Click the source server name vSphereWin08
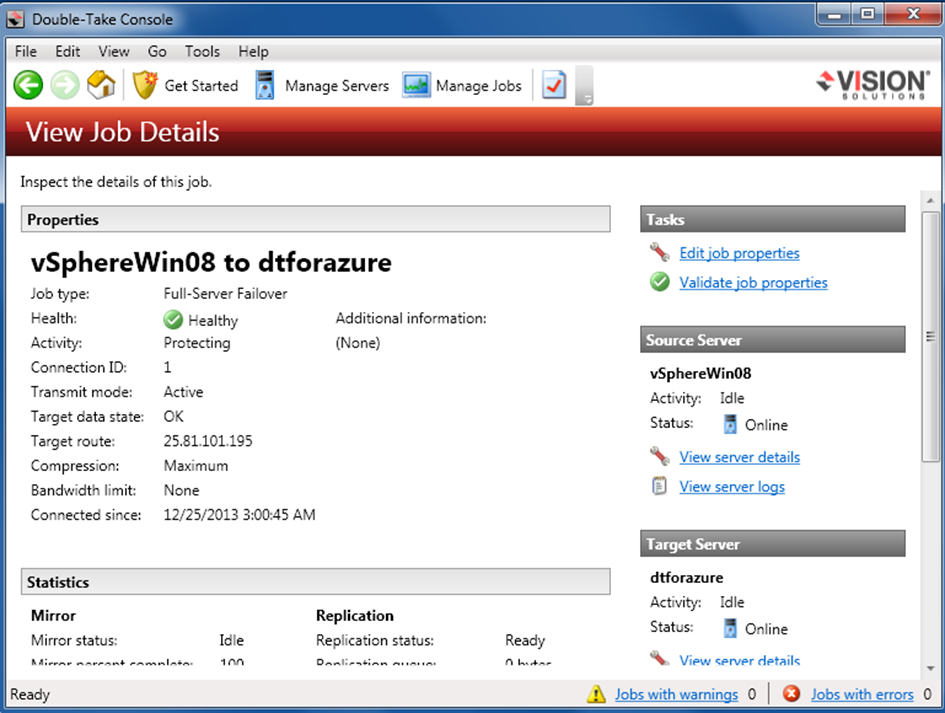This screenshot has width=945, height=713. tap(700, 373)
